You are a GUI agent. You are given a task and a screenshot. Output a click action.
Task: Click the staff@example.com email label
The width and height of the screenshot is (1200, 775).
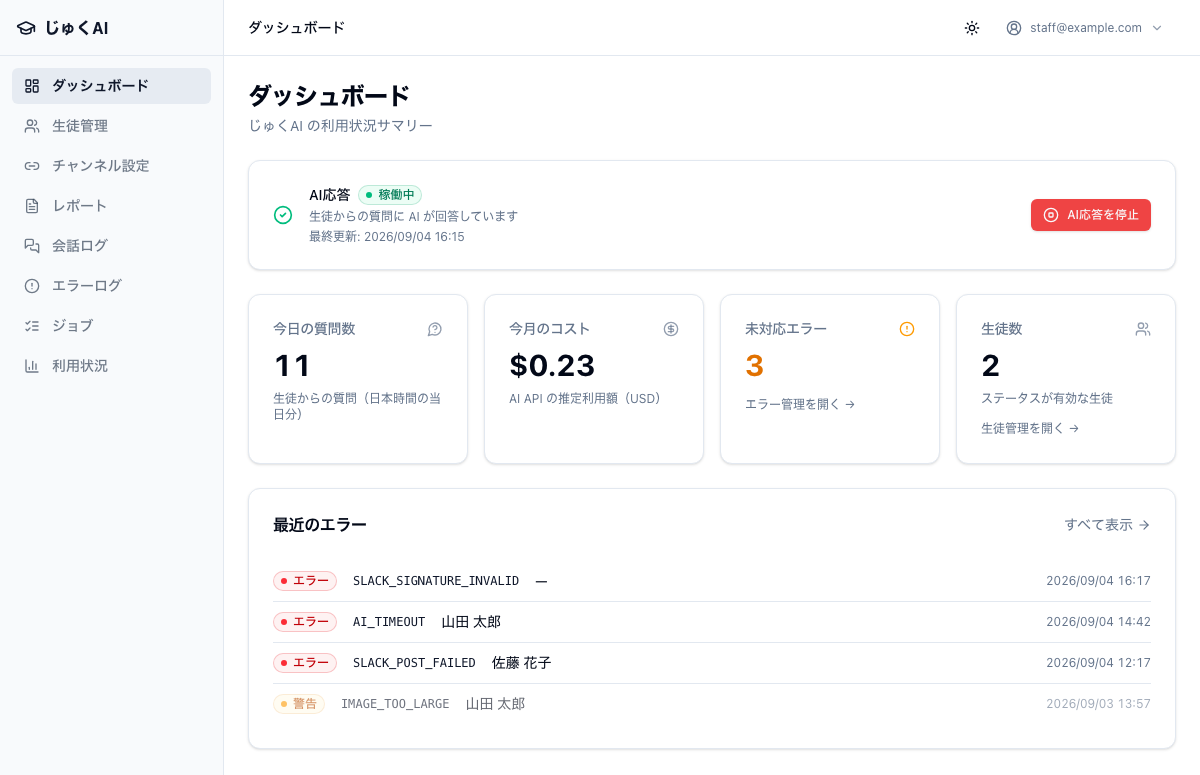coord(1086,28)
